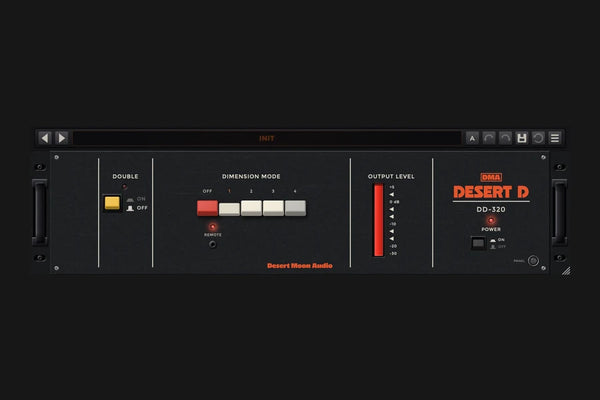Click the resize grip at bottom corner
Image resolution: width=600 pixels, height=400 pixels.
(x=566, y=271)
